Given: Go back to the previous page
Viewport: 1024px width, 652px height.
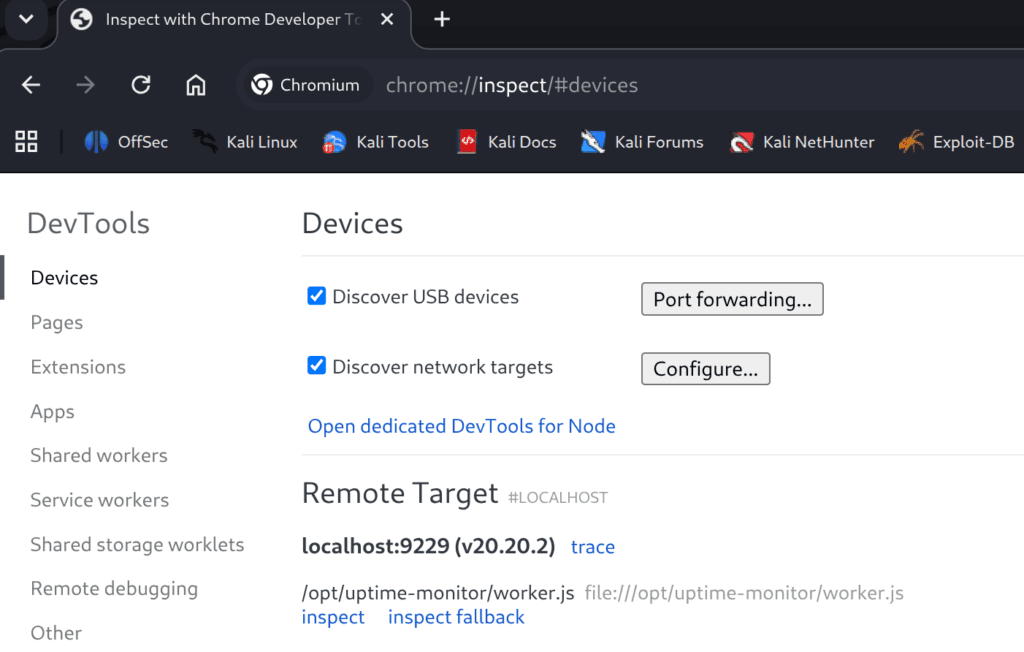Looking at the screenshot, I should tap(31, 85).
